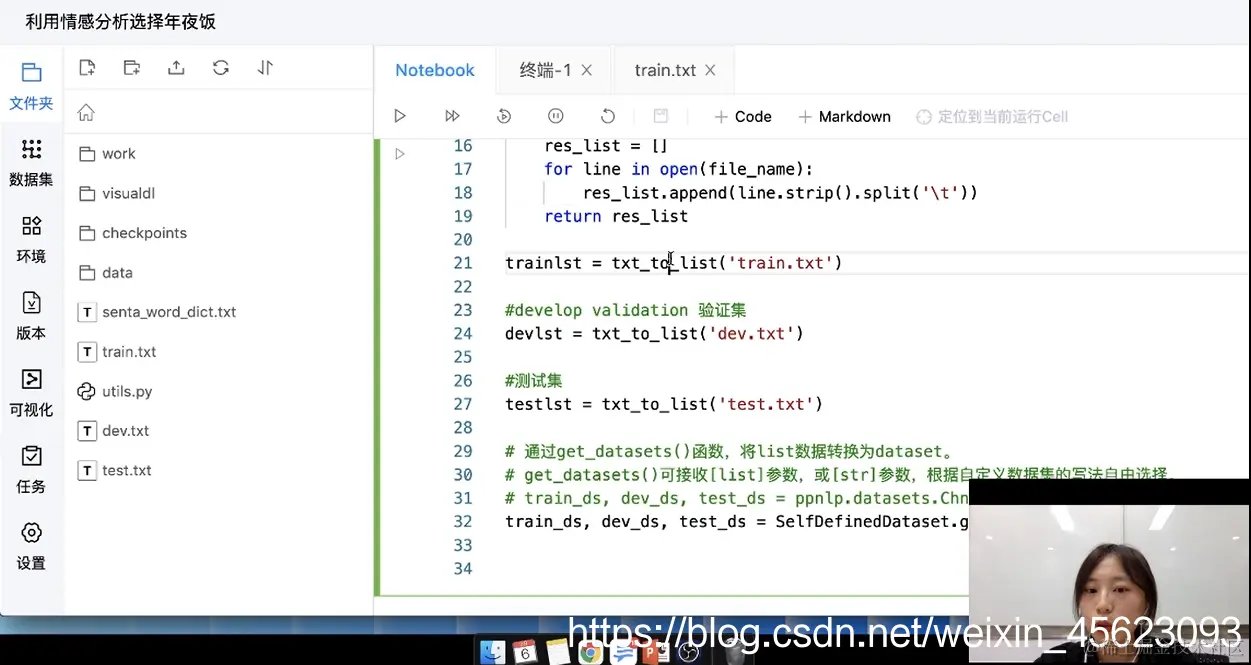
Task: Open PowerPoint in the dock
Action: tap(656, 653)
